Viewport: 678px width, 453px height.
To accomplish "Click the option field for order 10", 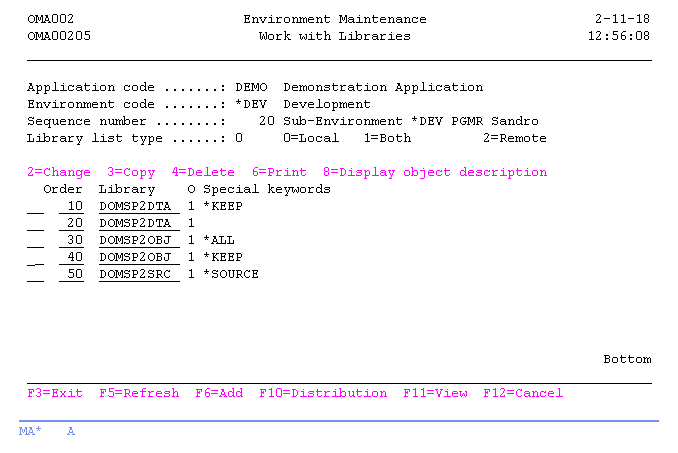I will pos(35,207).
